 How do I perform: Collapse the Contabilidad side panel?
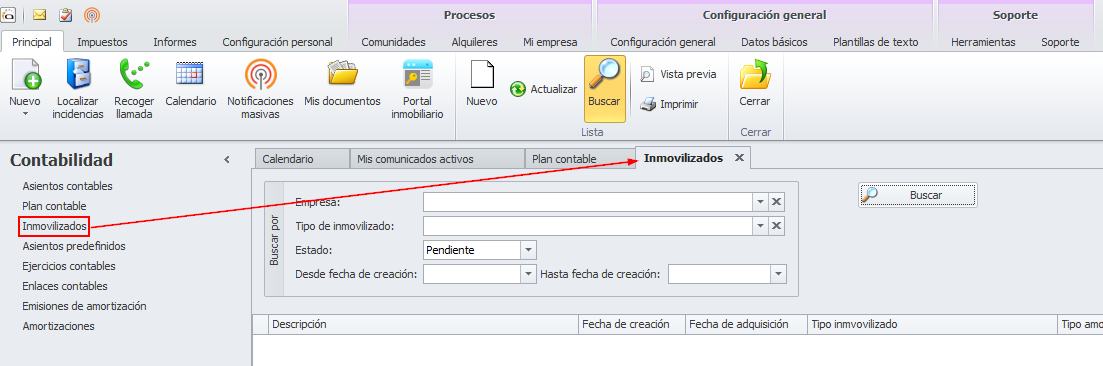[x=227, y=160]
